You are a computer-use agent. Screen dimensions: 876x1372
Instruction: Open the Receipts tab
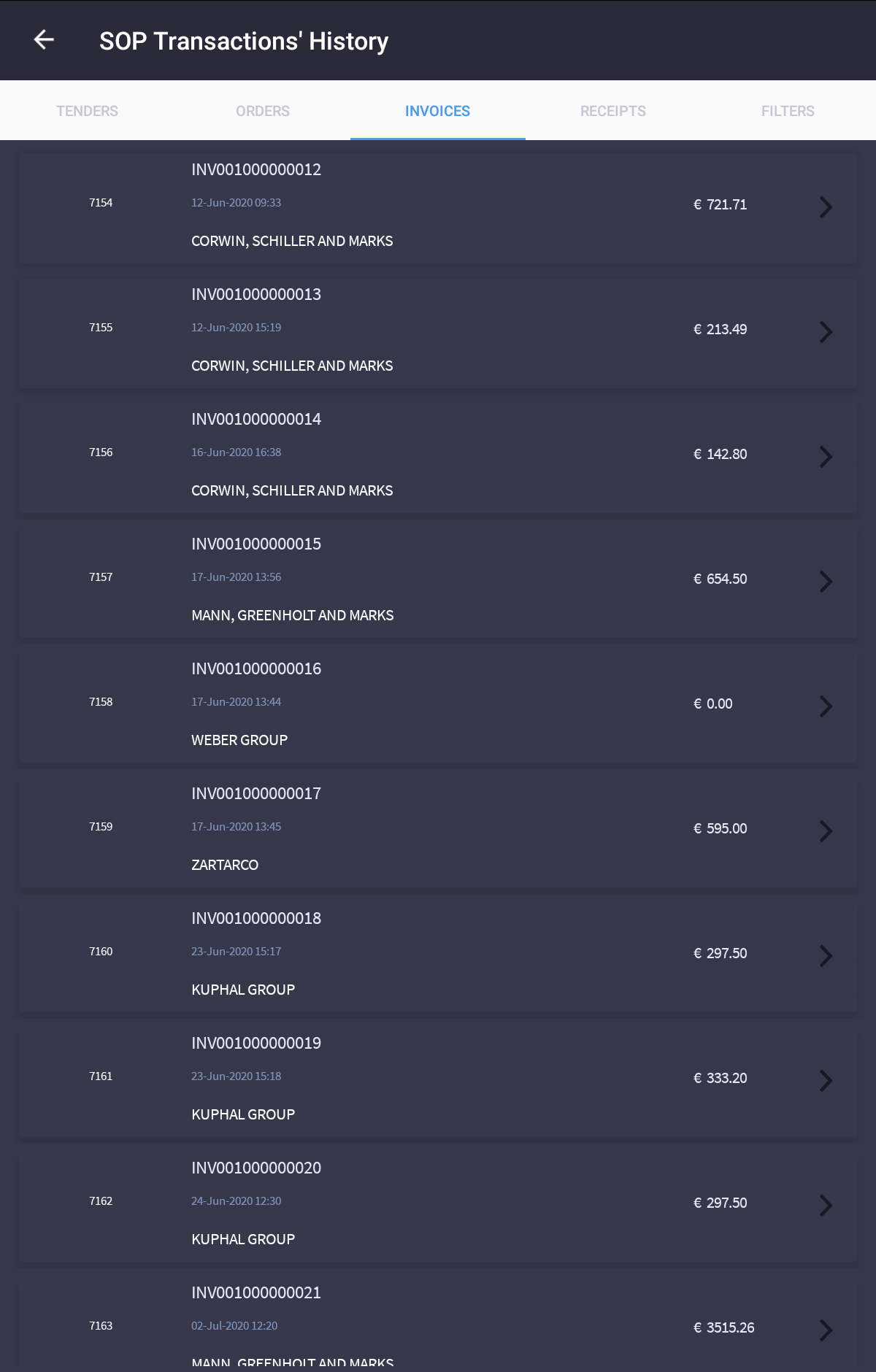pos(612,111)
